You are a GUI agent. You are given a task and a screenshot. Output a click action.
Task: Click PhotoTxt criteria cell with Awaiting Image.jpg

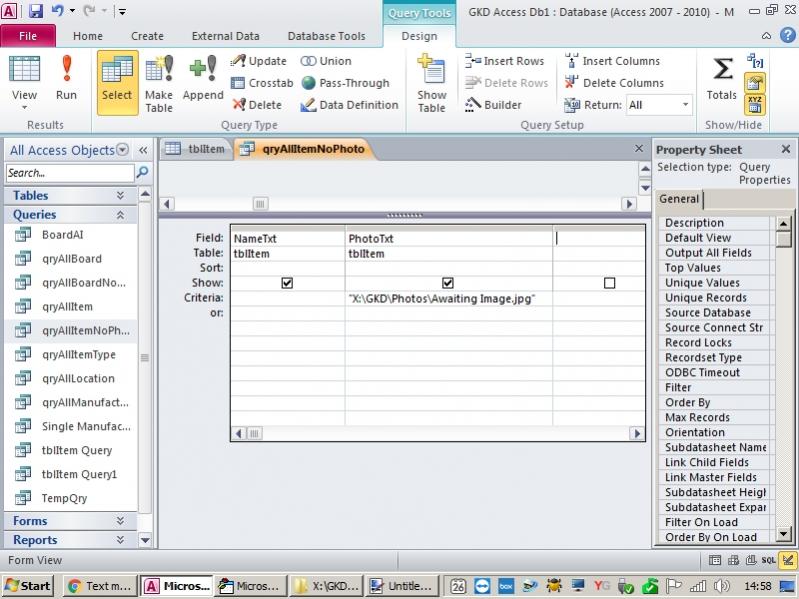(x=448, y=298)
